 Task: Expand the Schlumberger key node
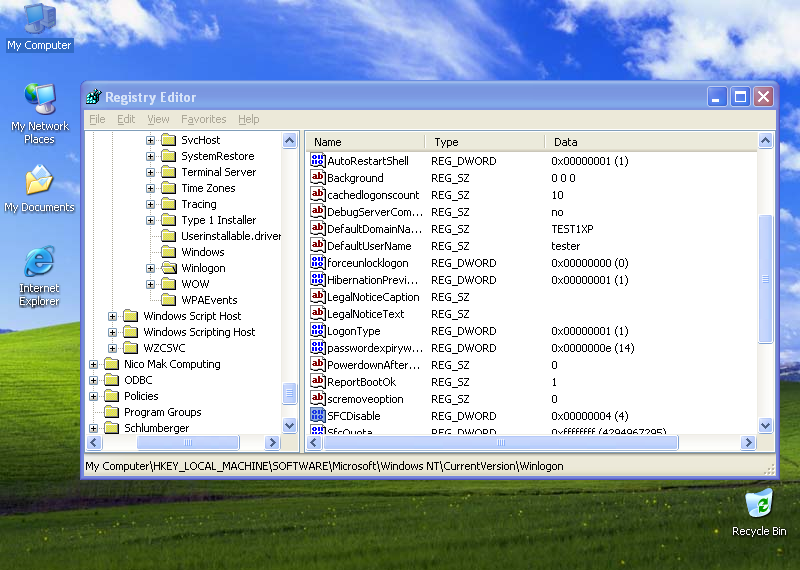93,428
